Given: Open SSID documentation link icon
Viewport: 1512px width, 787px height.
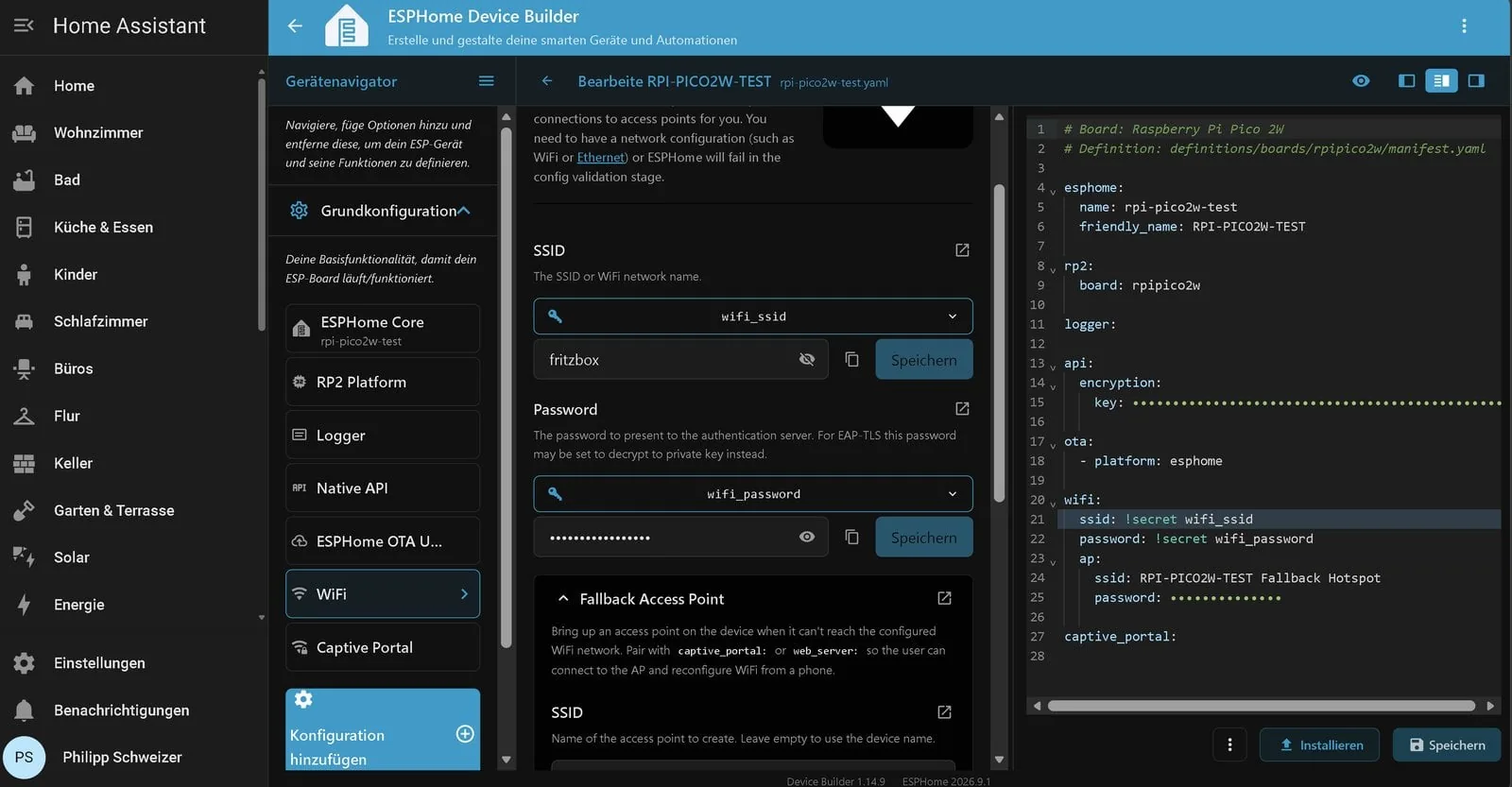Looking at the screenshot, I should 962,250.
